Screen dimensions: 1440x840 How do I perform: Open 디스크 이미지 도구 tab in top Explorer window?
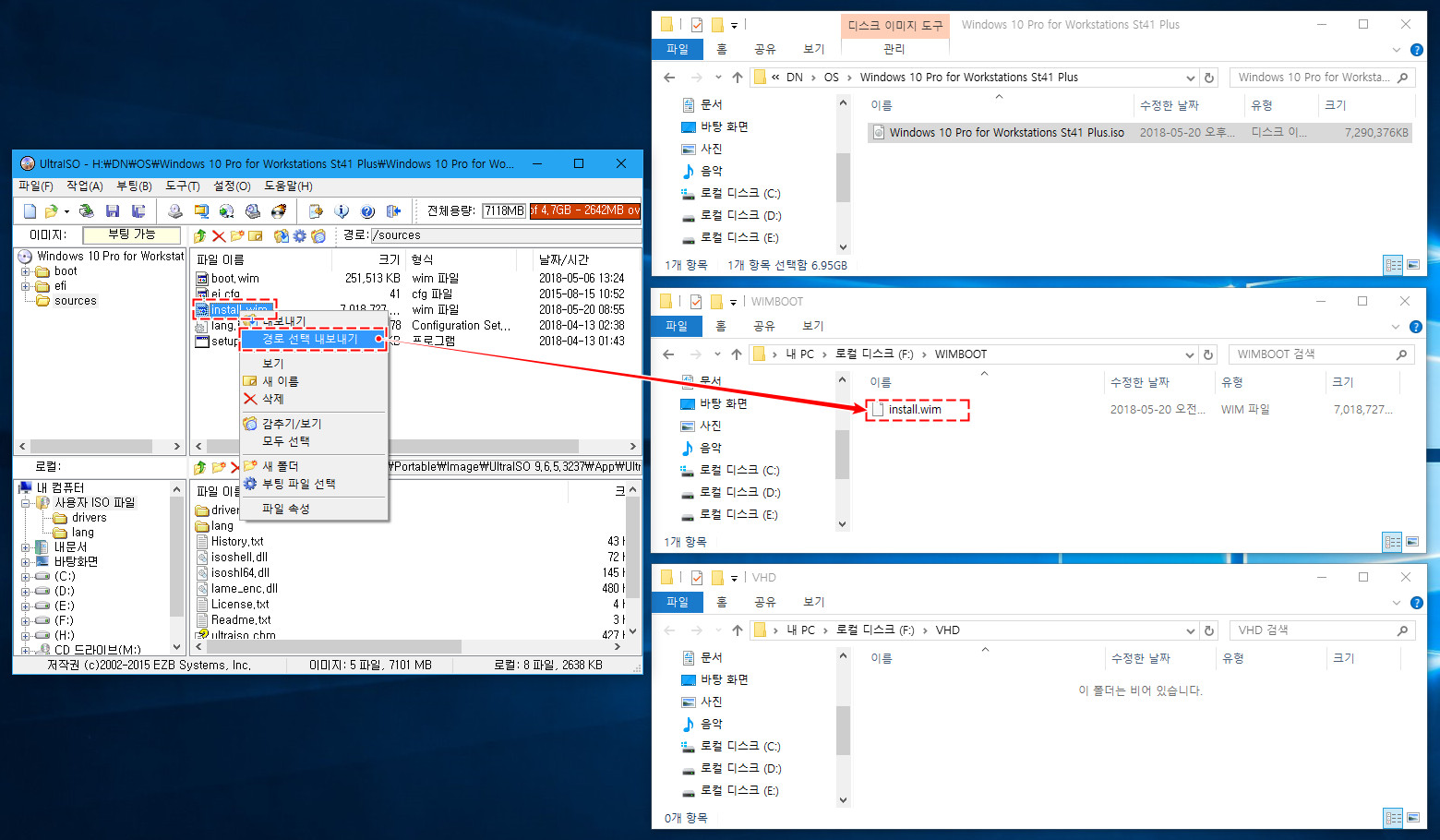click(x=895, y=25)
